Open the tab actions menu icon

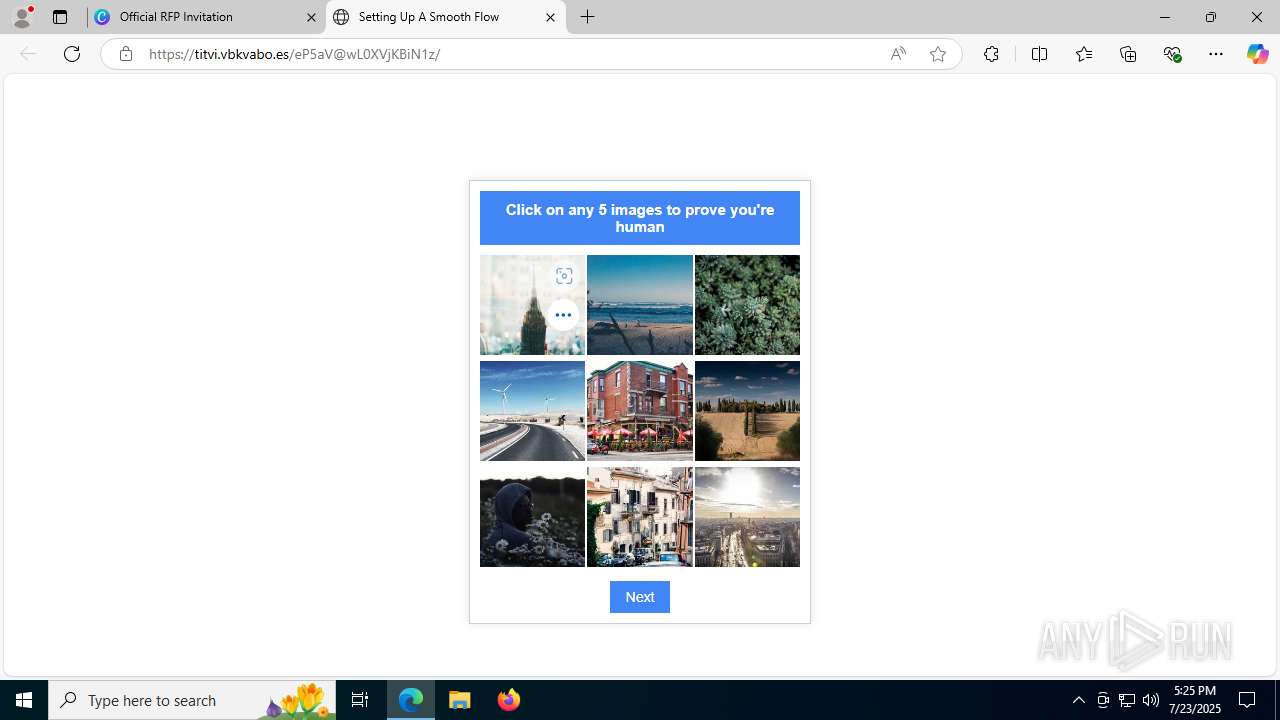[60, 17]
